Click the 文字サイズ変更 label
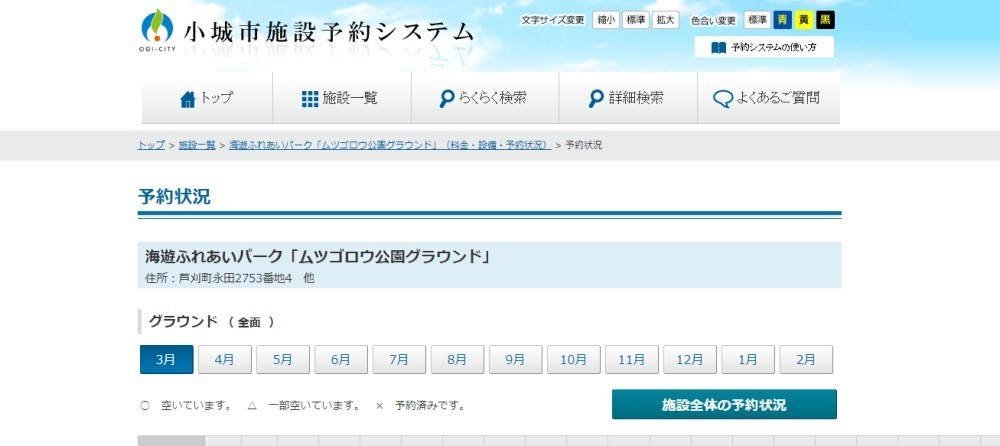 [553, 20]
